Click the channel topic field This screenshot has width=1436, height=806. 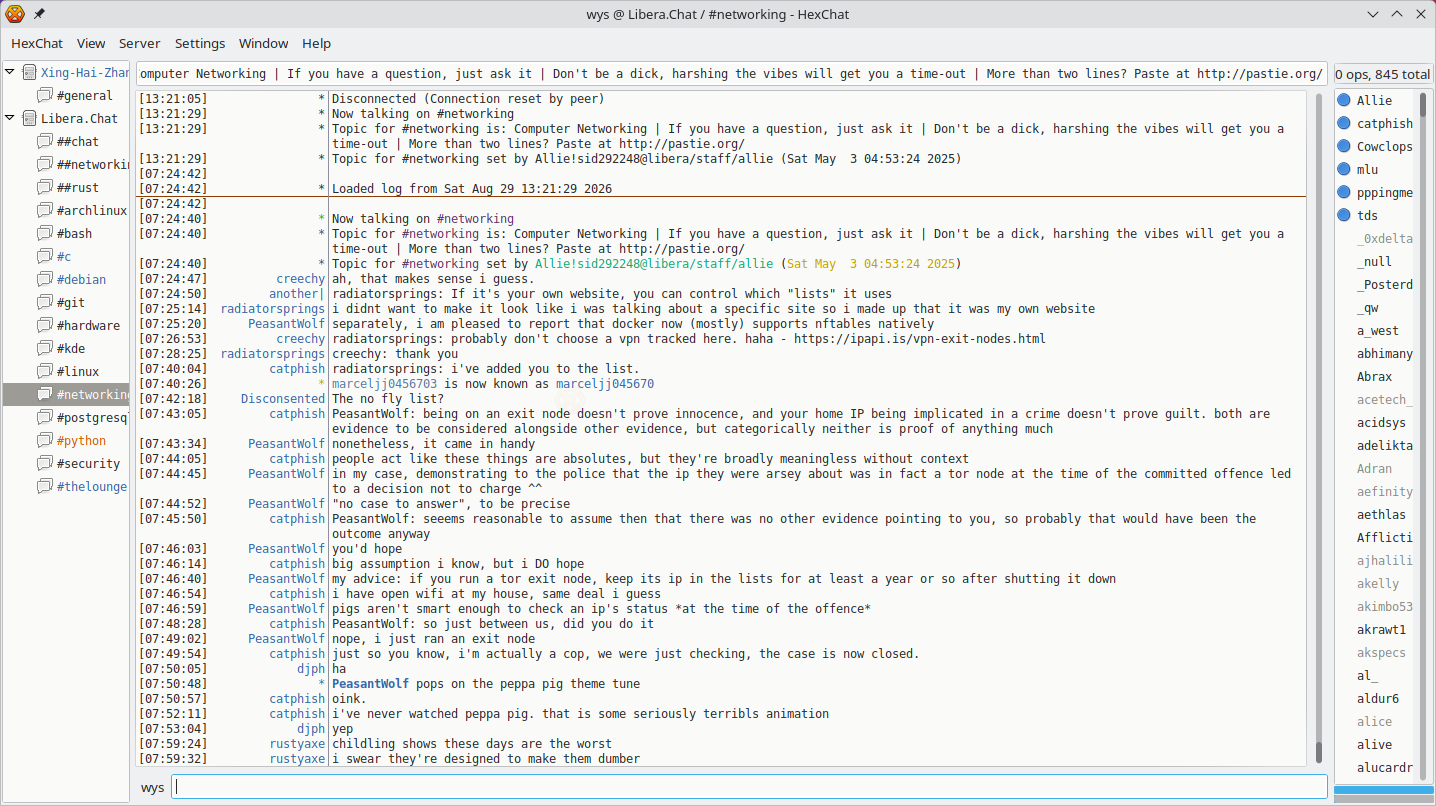click(731, 74)
